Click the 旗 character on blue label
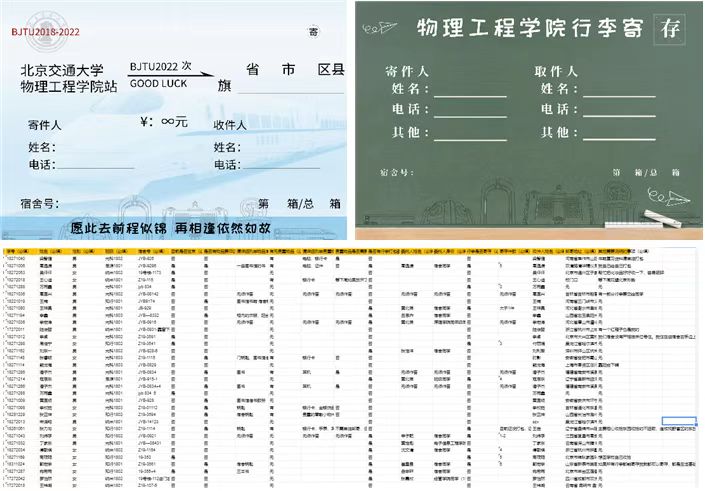705x491 pixels. 224,85
